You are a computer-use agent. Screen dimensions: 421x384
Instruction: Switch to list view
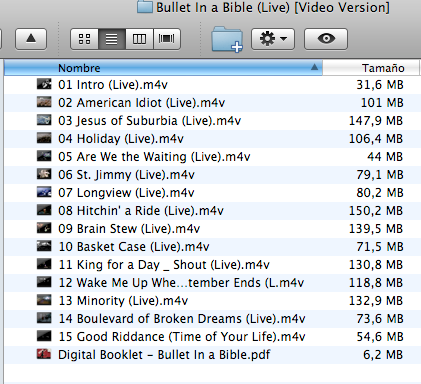[112, 39]
